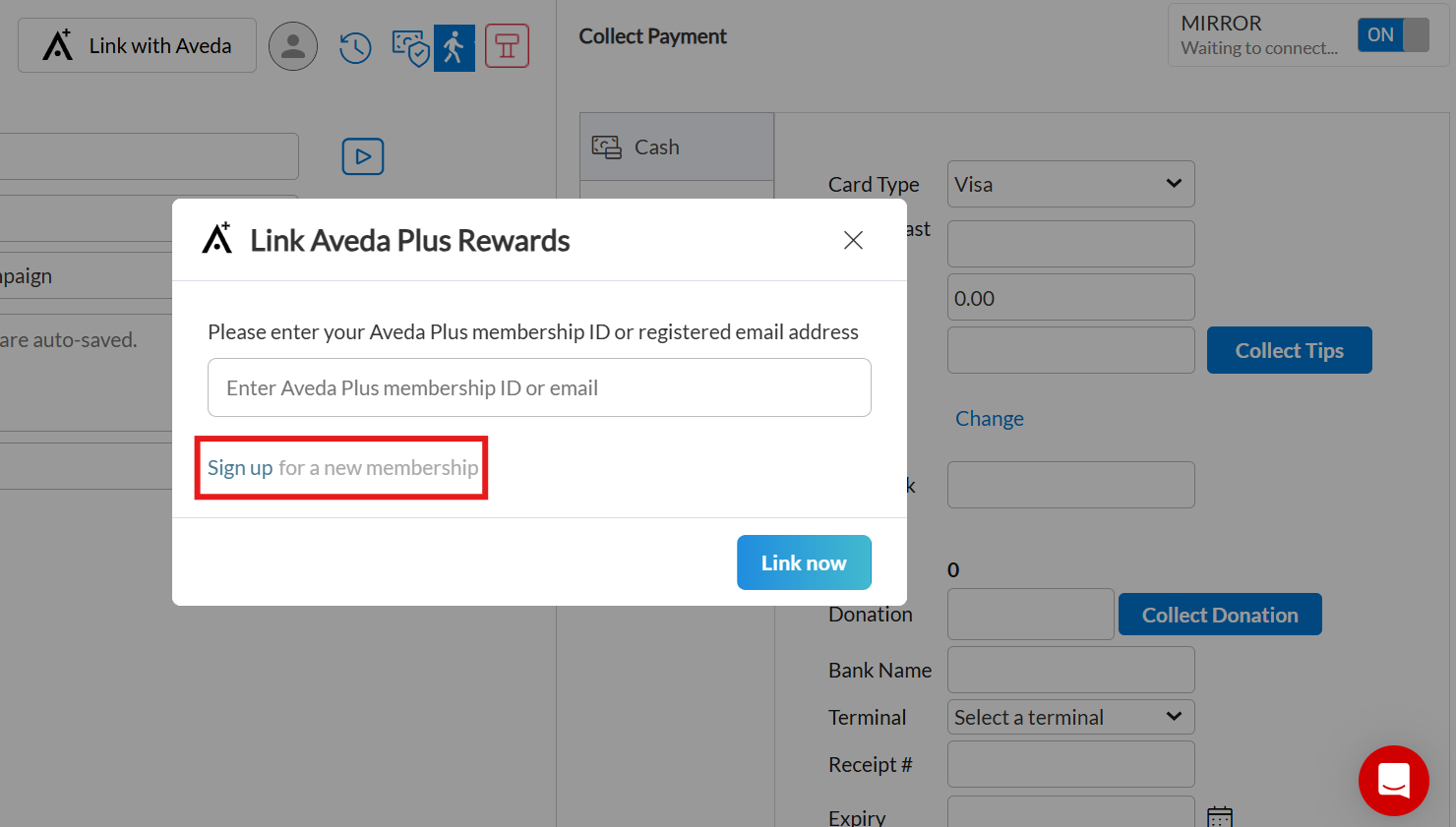Click the Change link
The width and height of the screenshot is (1456, 827).
[x=989, y=418]
